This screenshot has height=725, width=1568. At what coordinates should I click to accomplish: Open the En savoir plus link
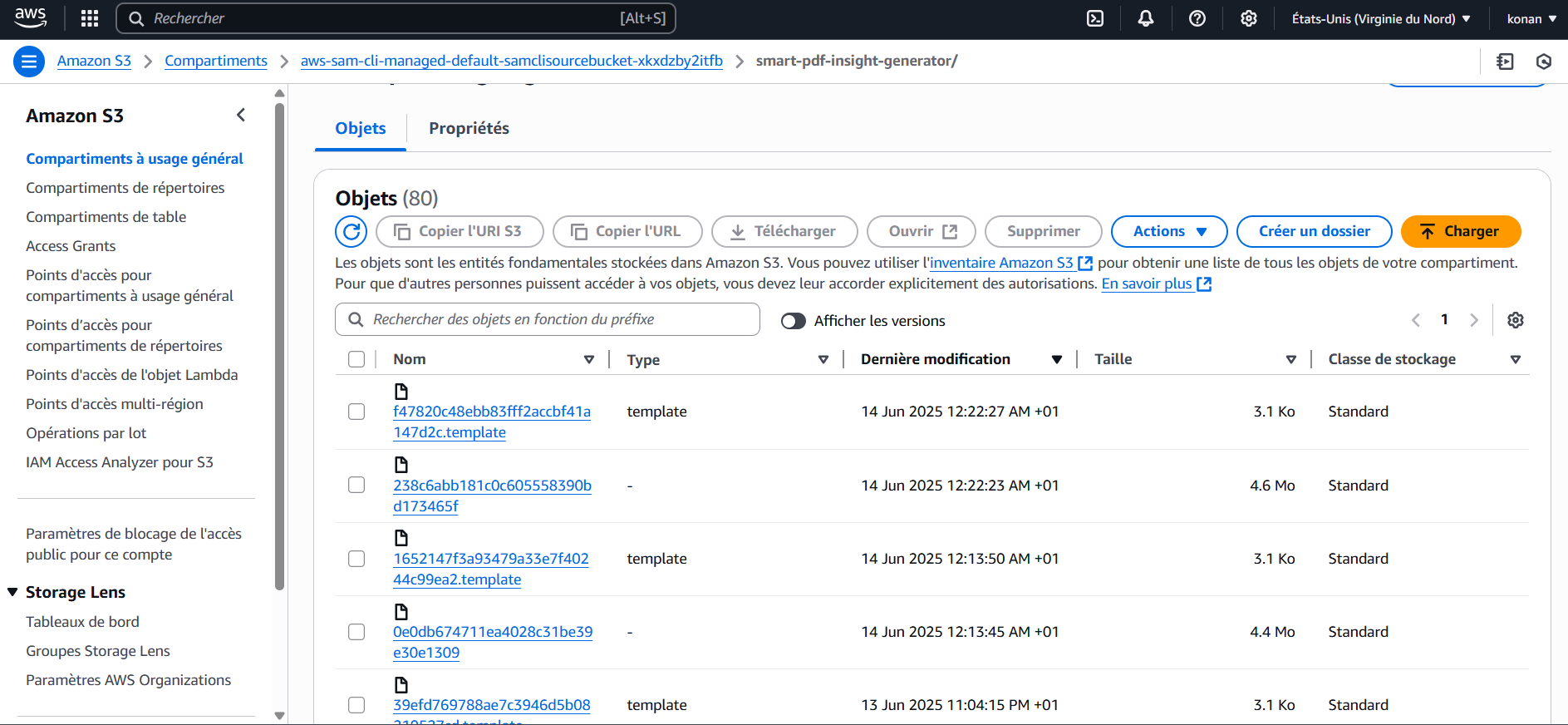(1157, 284)
